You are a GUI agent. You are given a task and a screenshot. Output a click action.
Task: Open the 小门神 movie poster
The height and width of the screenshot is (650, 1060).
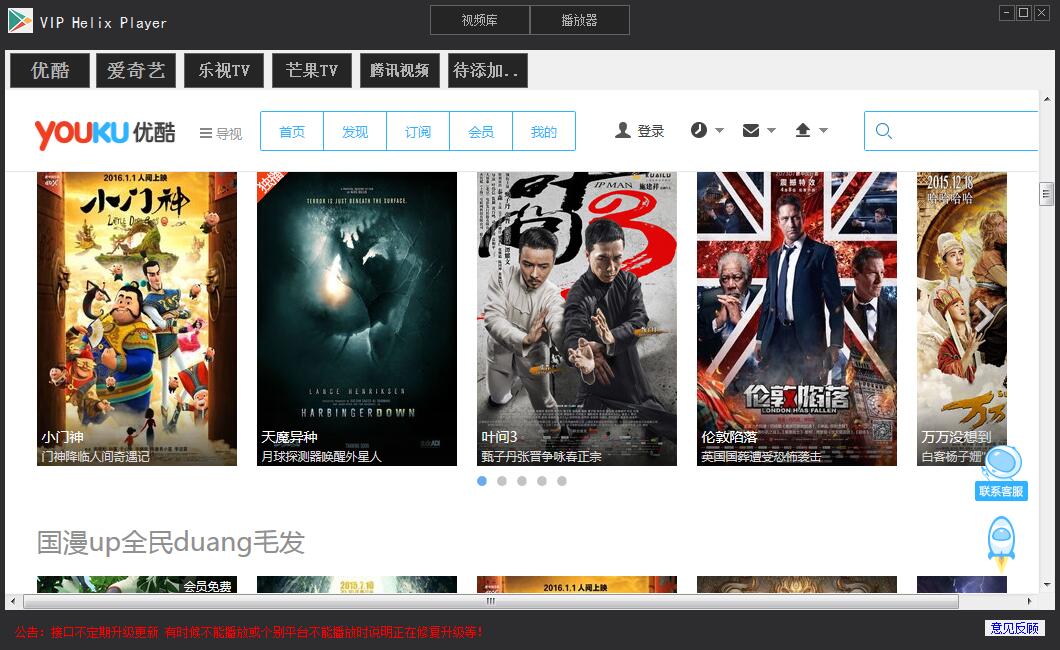(137, 319)
